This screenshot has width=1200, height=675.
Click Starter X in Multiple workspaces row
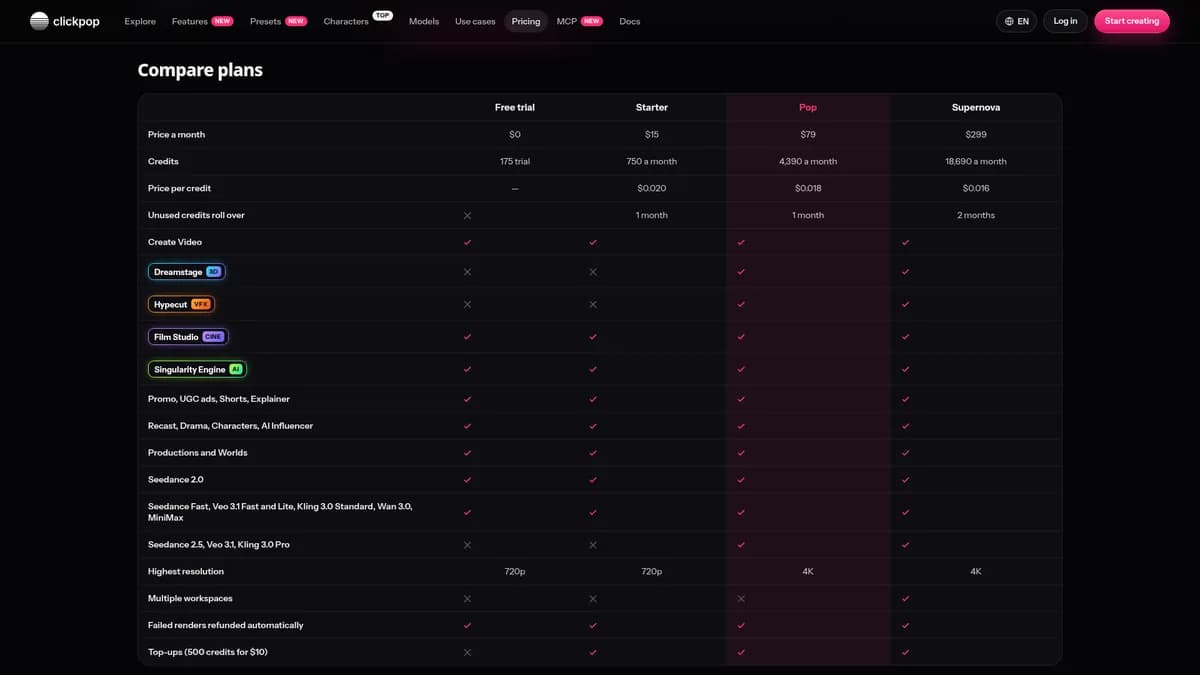[593, 599]
